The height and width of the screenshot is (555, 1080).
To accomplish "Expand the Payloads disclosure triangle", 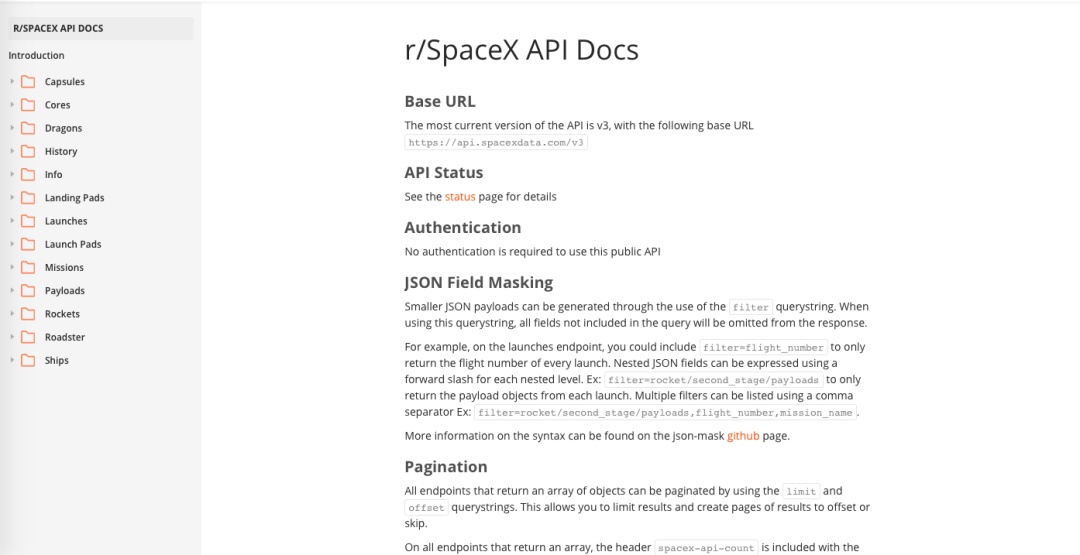I will pos(12,291).
